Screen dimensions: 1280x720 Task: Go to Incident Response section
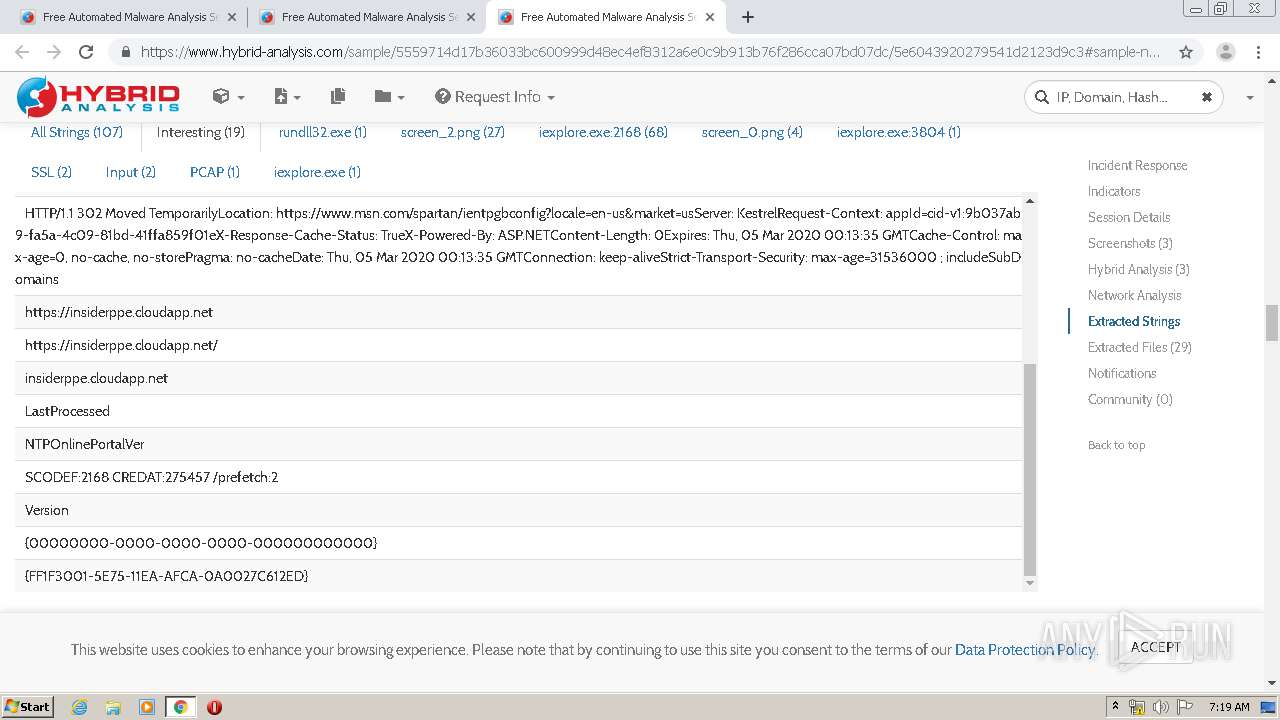click(1137, 165)
